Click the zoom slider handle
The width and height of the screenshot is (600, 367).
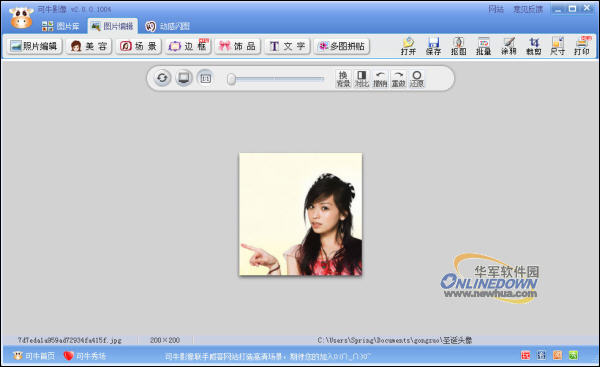231,79
